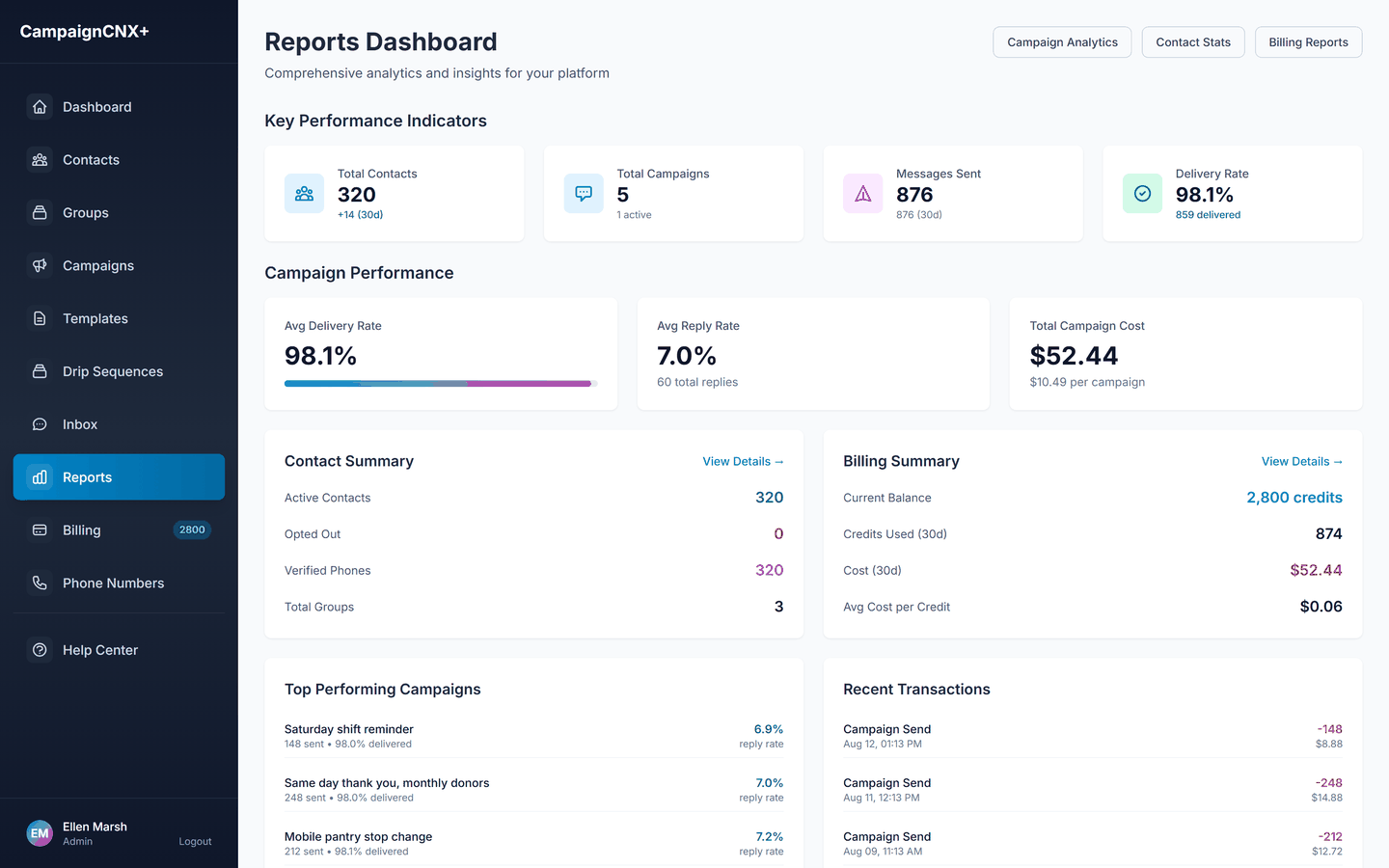Screen dimensions: 1389x868
Task: Click the Ellen Marsh user name
Action: [x=95, y=827]
